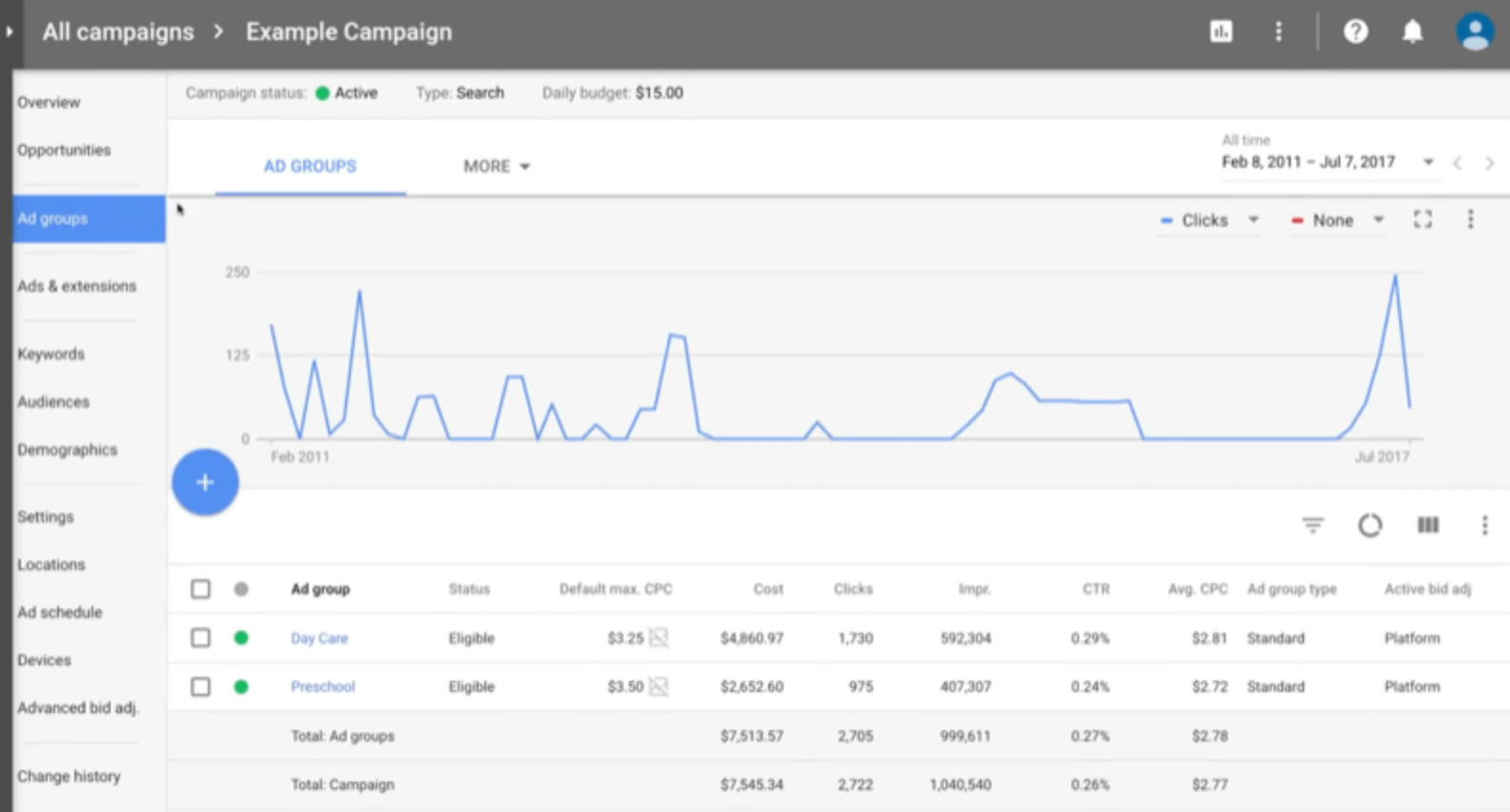Open Opportunities in sidebar
Image resolution: width=1510 pixels, height=812 pixels.
point(64,150)
